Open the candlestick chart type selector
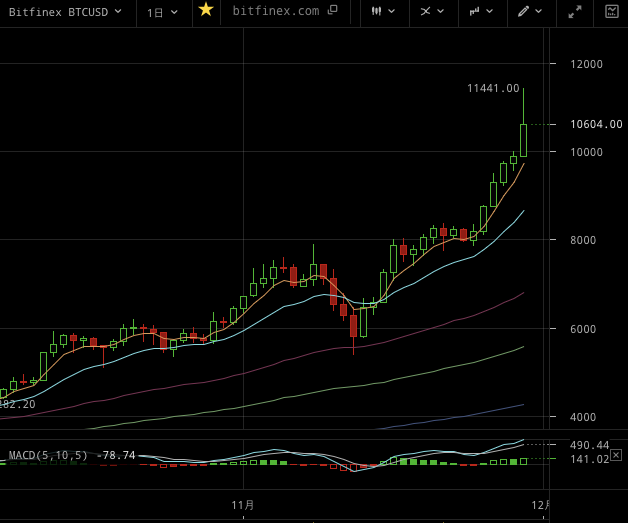This screenshot has height=523, width=628. click(376, 11)
